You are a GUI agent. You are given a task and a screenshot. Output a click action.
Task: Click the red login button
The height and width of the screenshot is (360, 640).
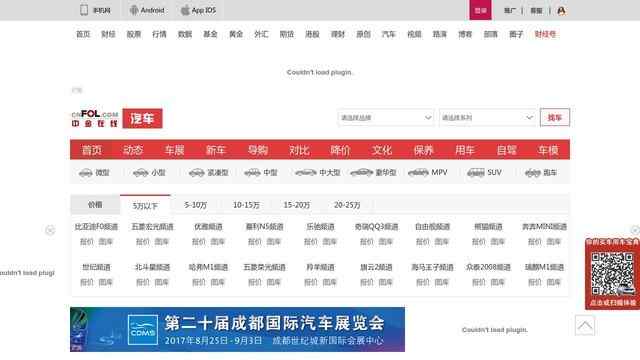[x=480, y=10]
